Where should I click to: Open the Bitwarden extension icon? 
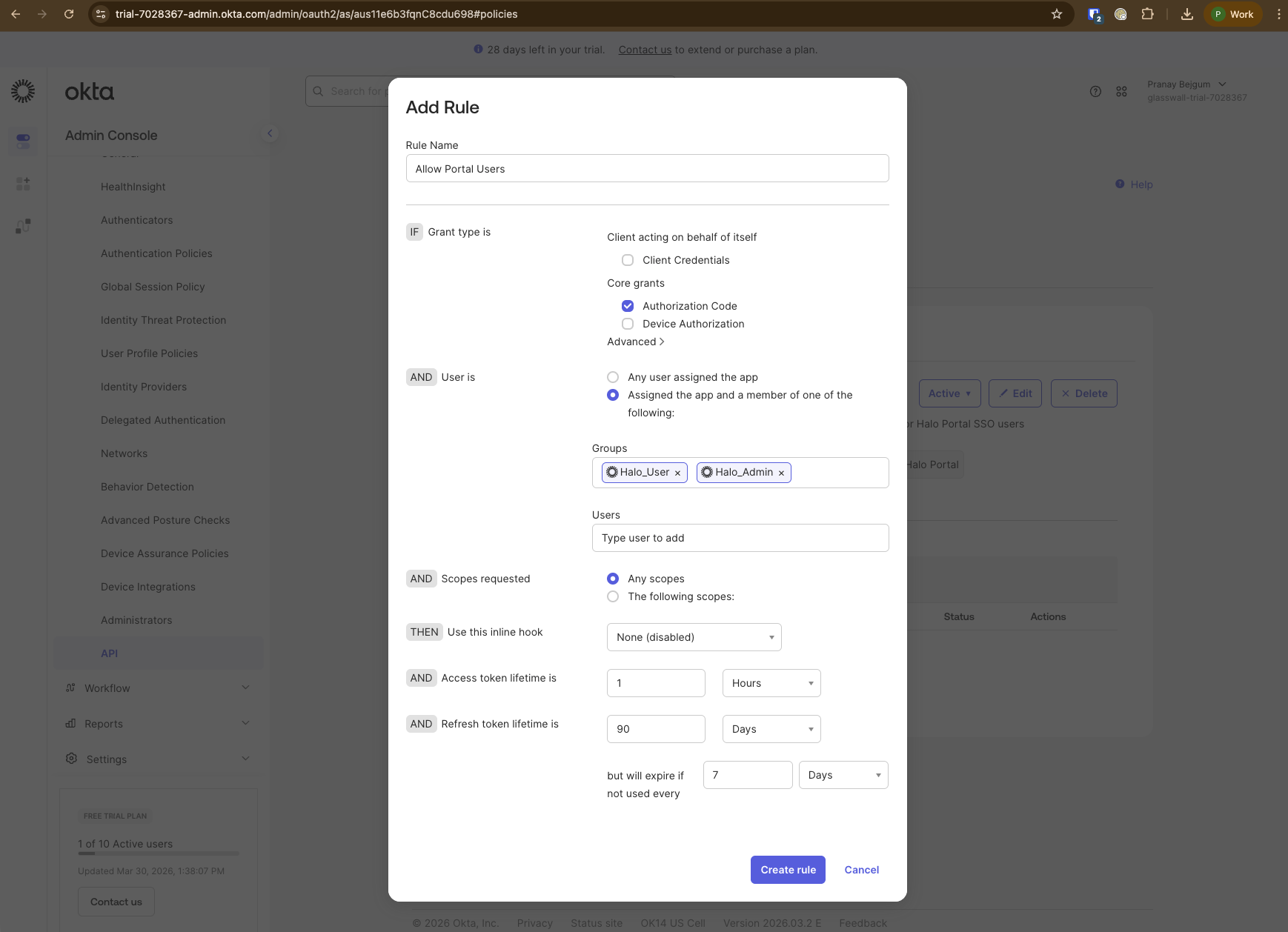1095,14
